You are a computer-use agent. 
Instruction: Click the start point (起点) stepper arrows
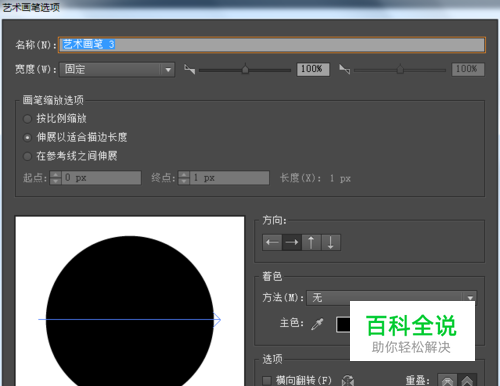(55, 178)
